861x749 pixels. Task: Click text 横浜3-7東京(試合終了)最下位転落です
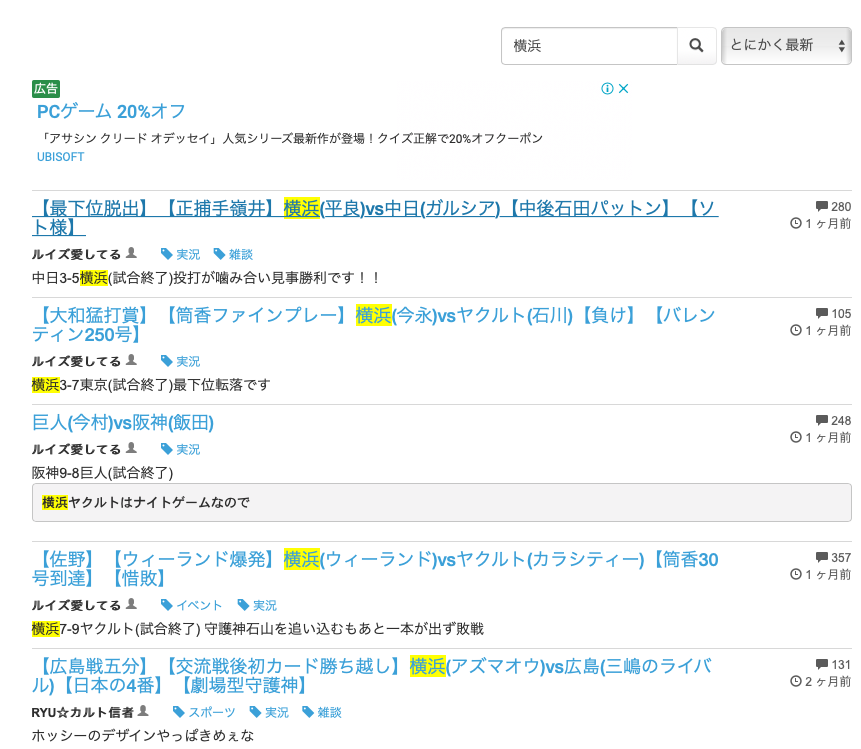tap(151, 385)
